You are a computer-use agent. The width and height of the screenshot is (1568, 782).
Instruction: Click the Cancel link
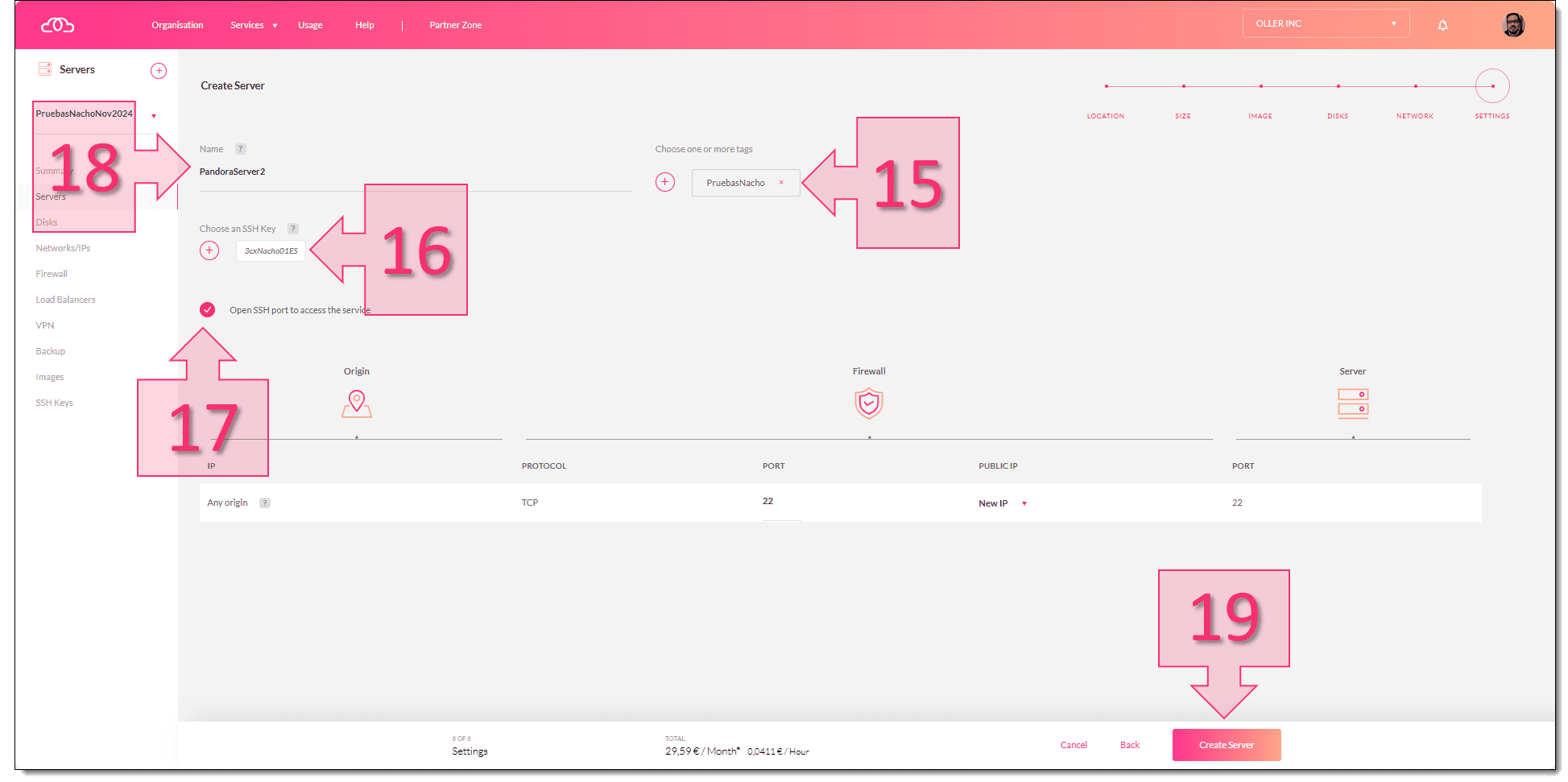click(x=1074, y=745)
